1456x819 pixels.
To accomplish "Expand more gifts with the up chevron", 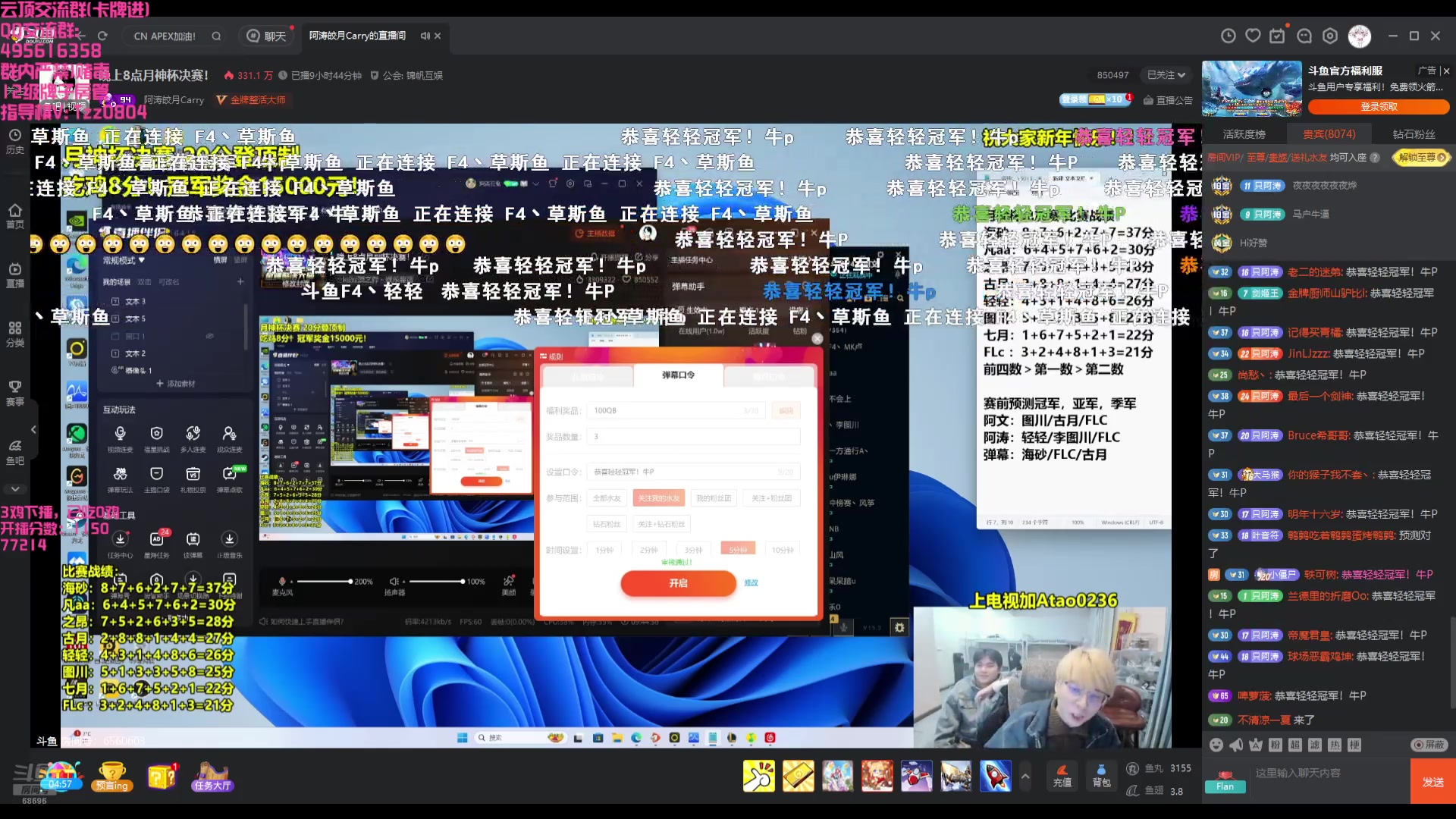I will [1025, 776].
